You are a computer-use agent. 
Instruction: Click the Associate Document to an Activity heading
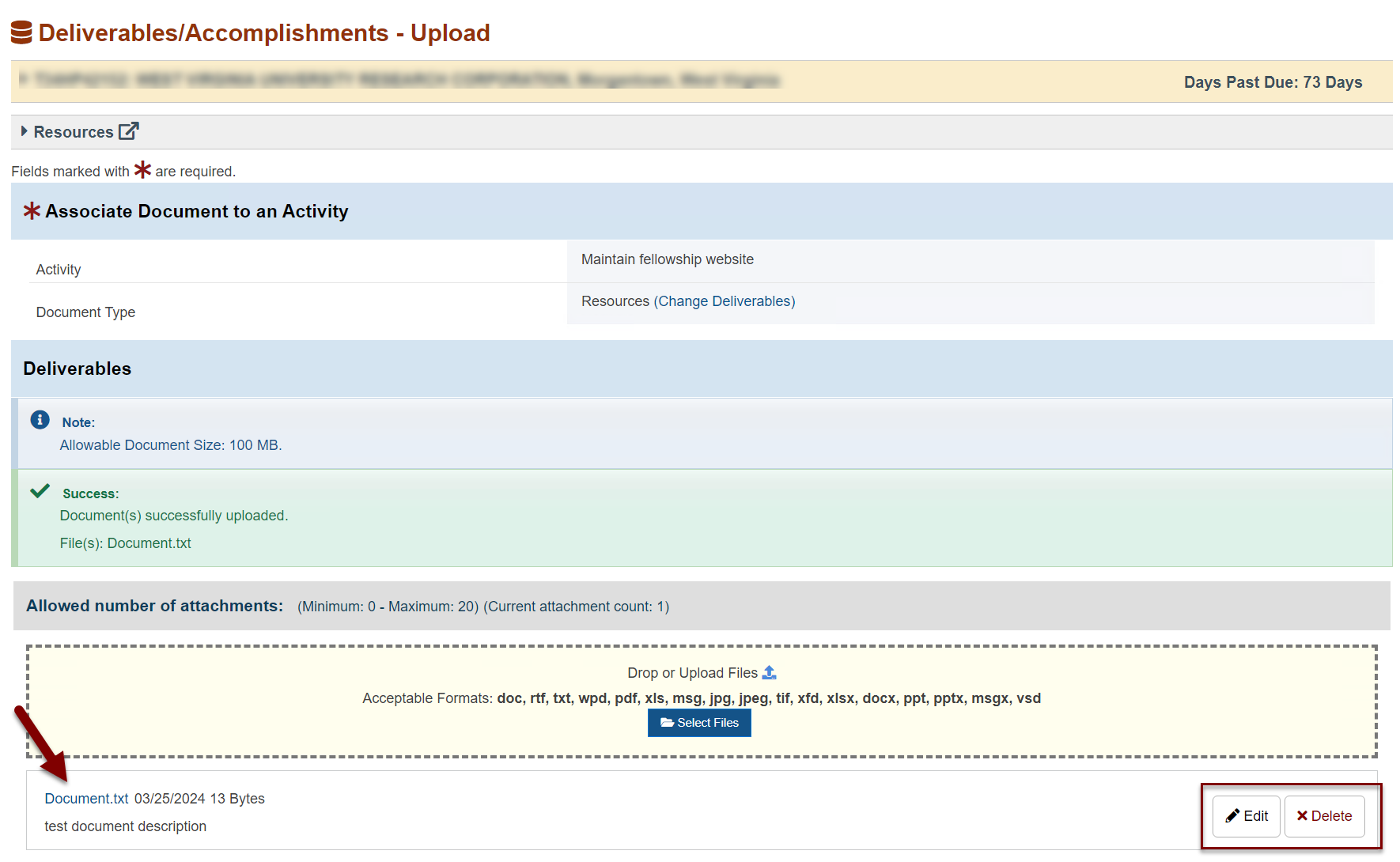coord(196,211)
